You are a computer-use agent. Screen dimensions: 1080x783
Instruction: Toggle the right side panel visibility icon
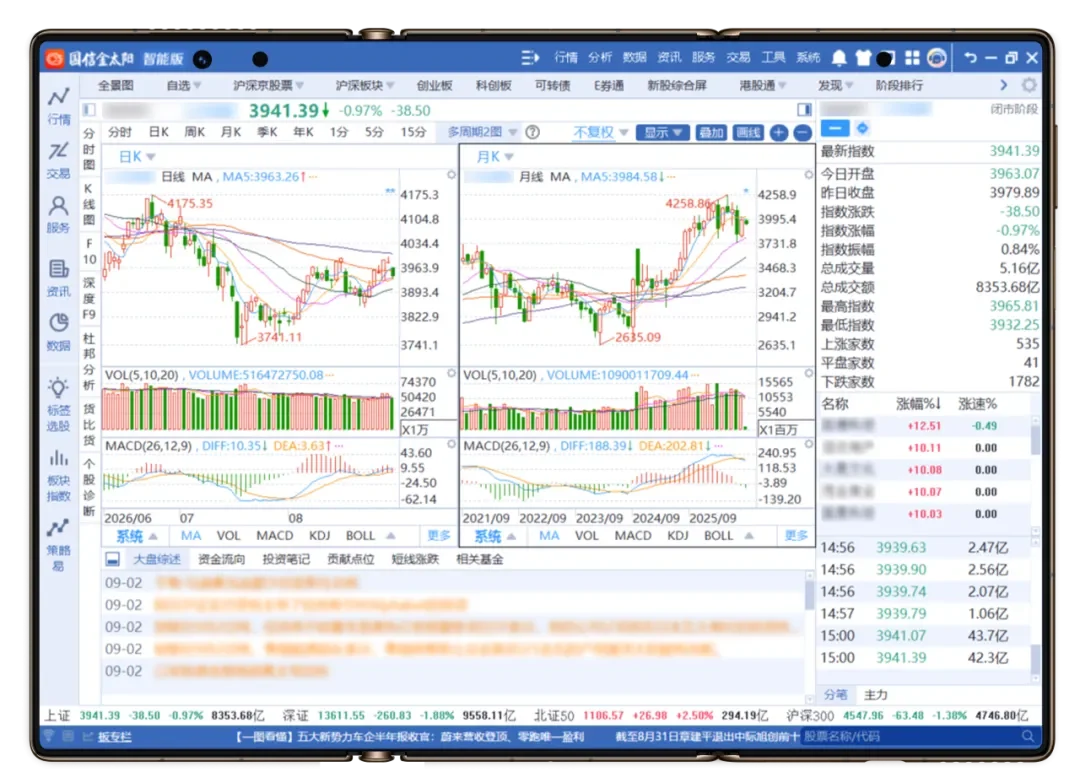coord(804,110)
